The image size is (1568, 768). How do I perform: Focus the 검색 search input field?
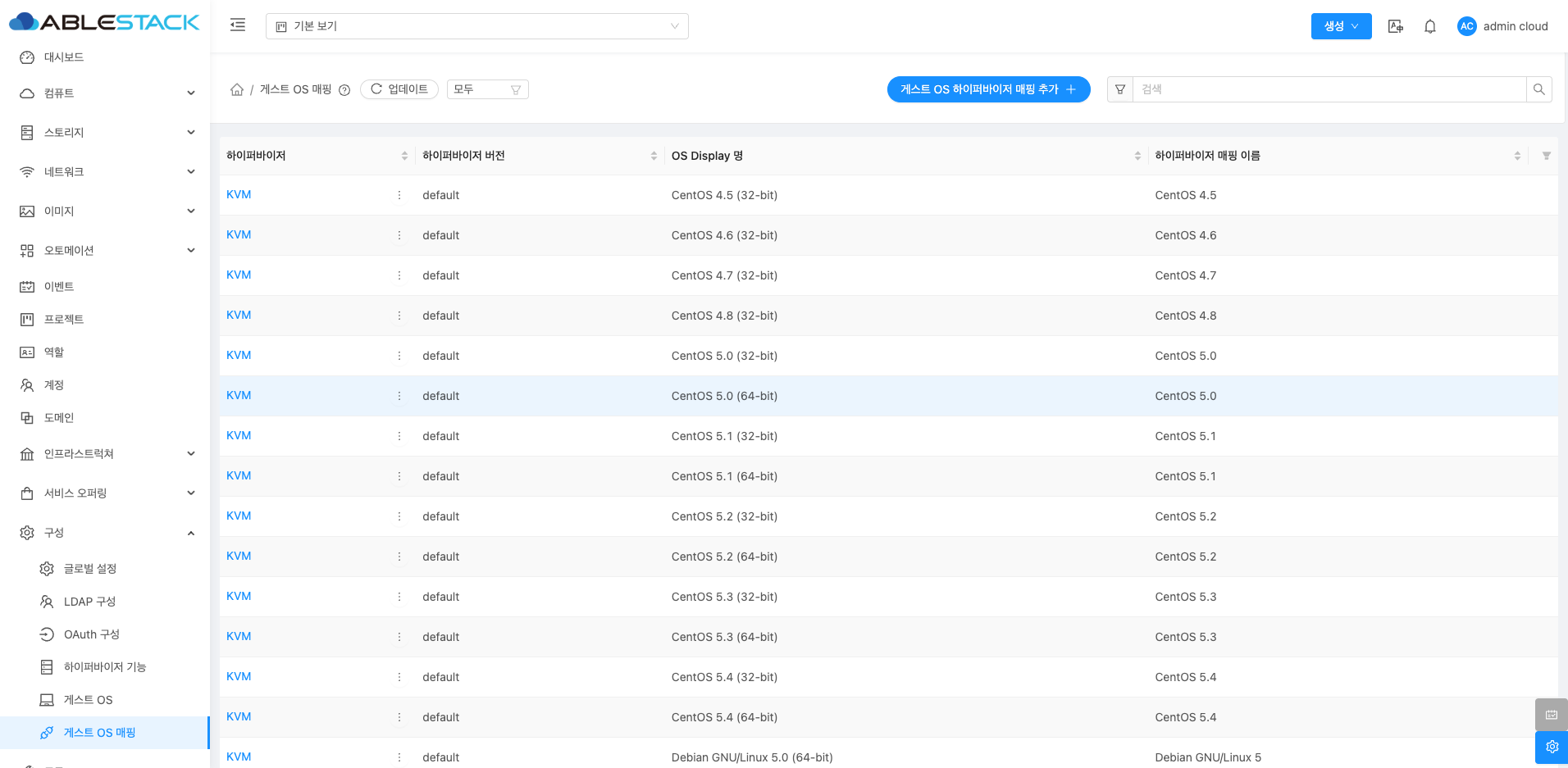click(1329, 89)
